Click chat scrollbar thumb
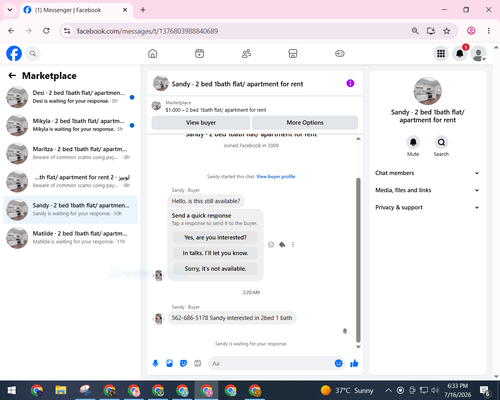500x400 pixels. pos(358,260)
